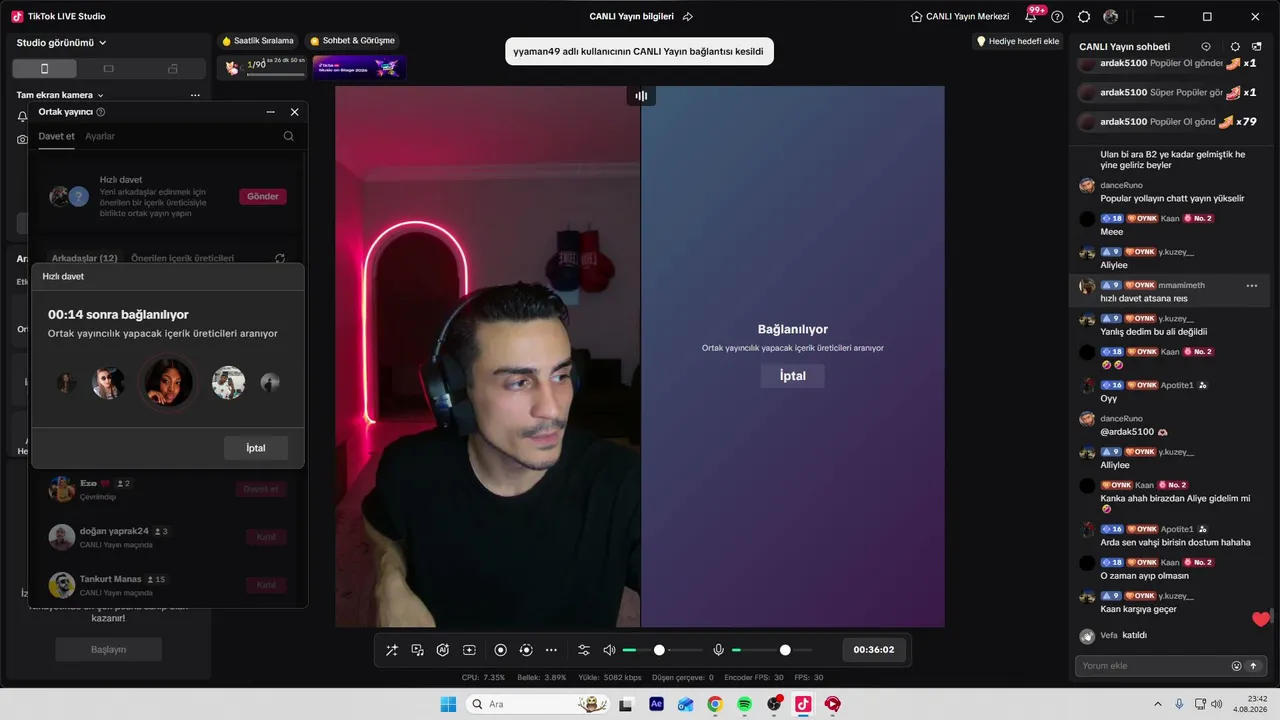Viewport: 1280px width, 720px height.
Task: Adjust the speaker volume slider handle
Action: [x=659, y=650]
